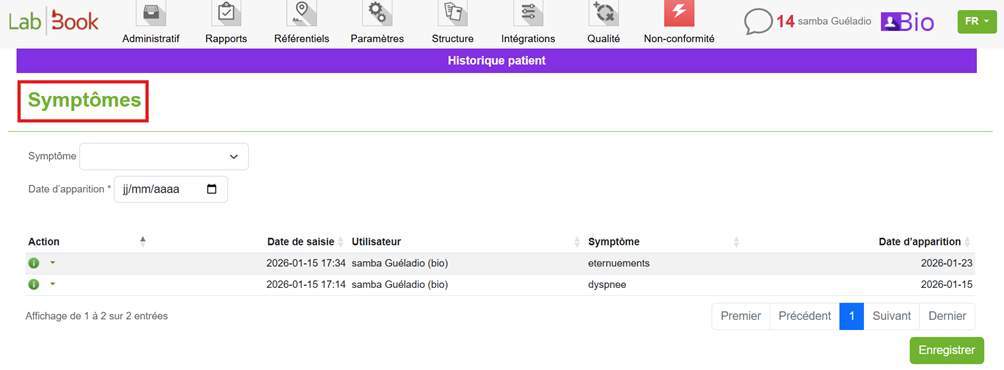Click the dyspnee symptom cell
Screen dimensions: 1004x370
point(606,284)
